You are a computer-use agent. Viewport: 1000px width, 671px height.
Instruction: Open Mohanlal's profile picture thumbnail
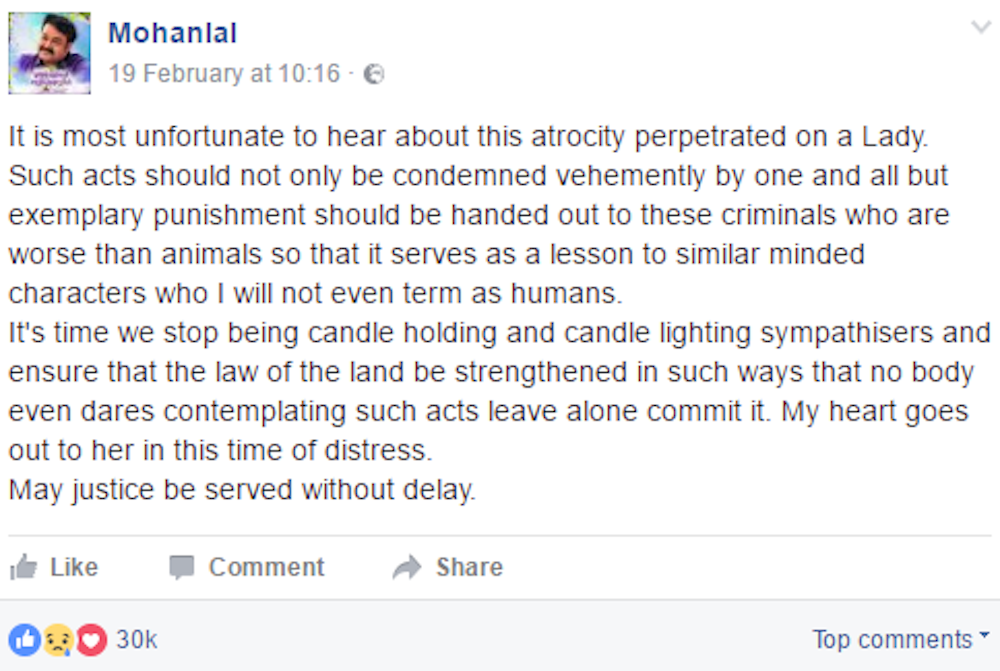click(49, 53)
